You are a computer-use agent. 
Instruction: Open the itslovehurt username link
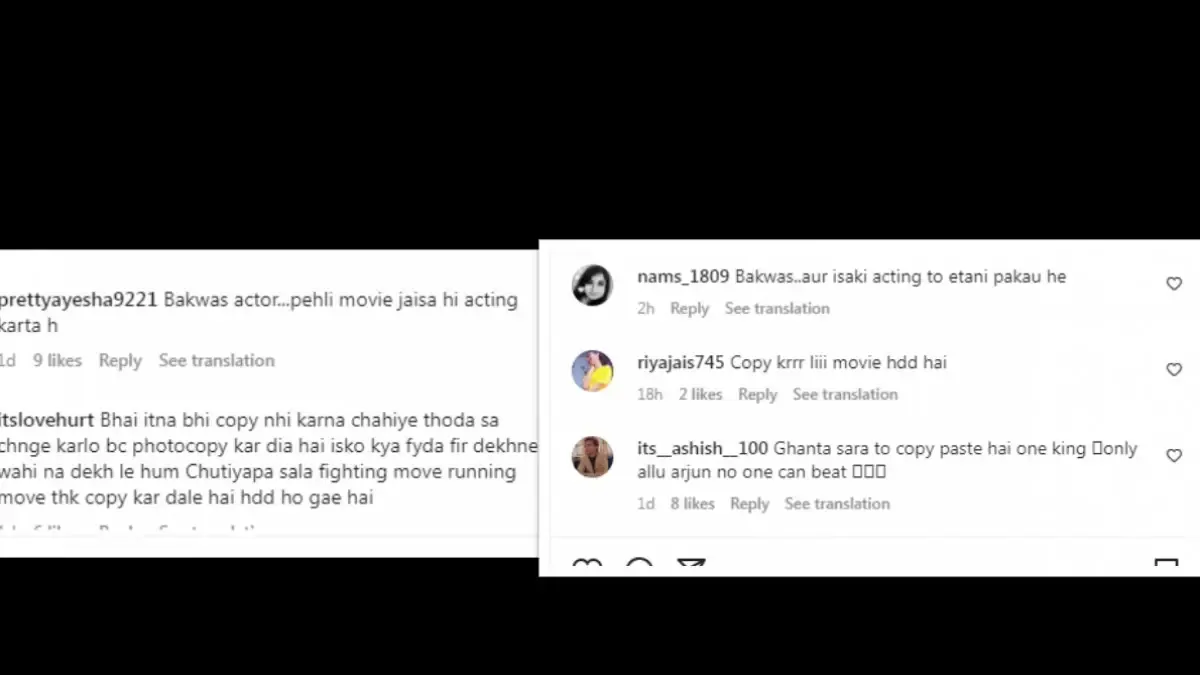point(47,420)
